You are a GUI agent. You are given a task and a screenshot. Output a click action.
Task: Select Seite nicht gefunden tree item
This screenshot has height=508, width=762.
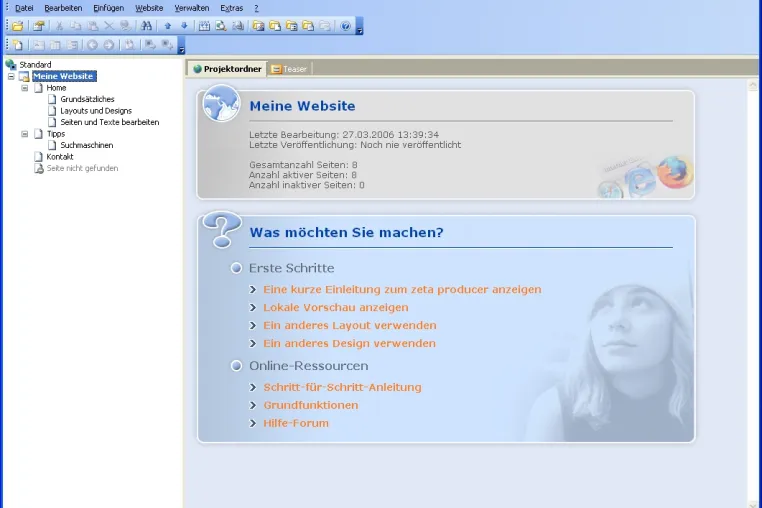82,168
